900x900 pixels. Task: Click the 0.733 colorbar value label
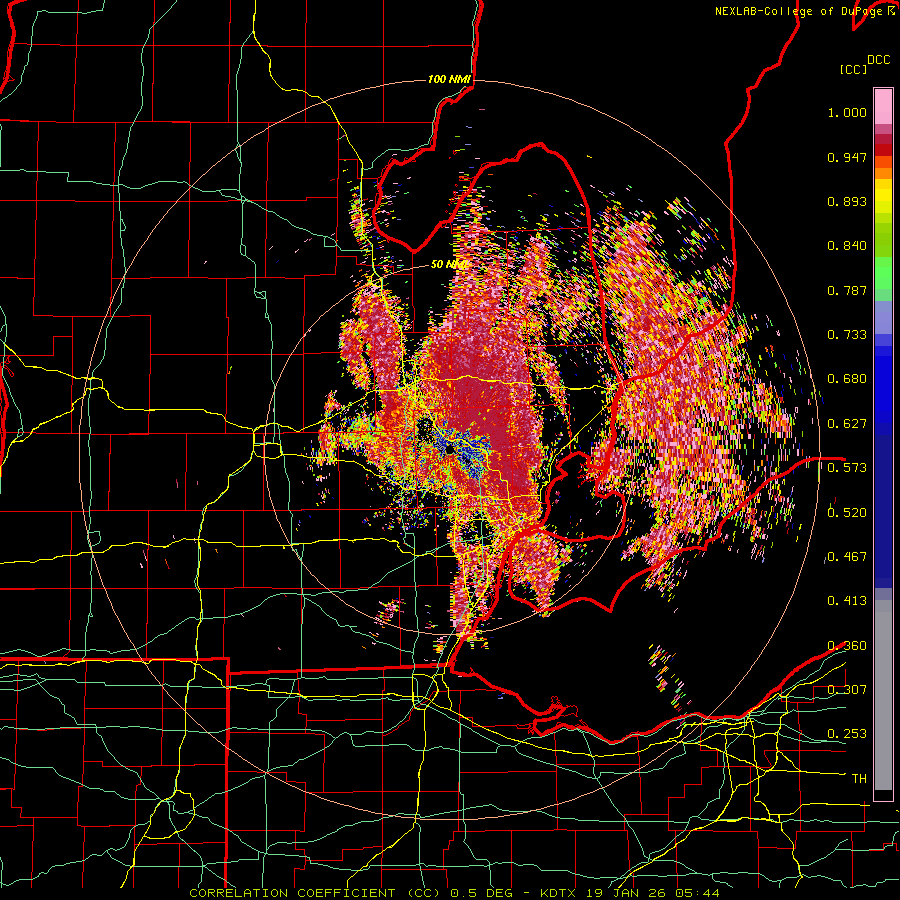click(x=847, y=335)
